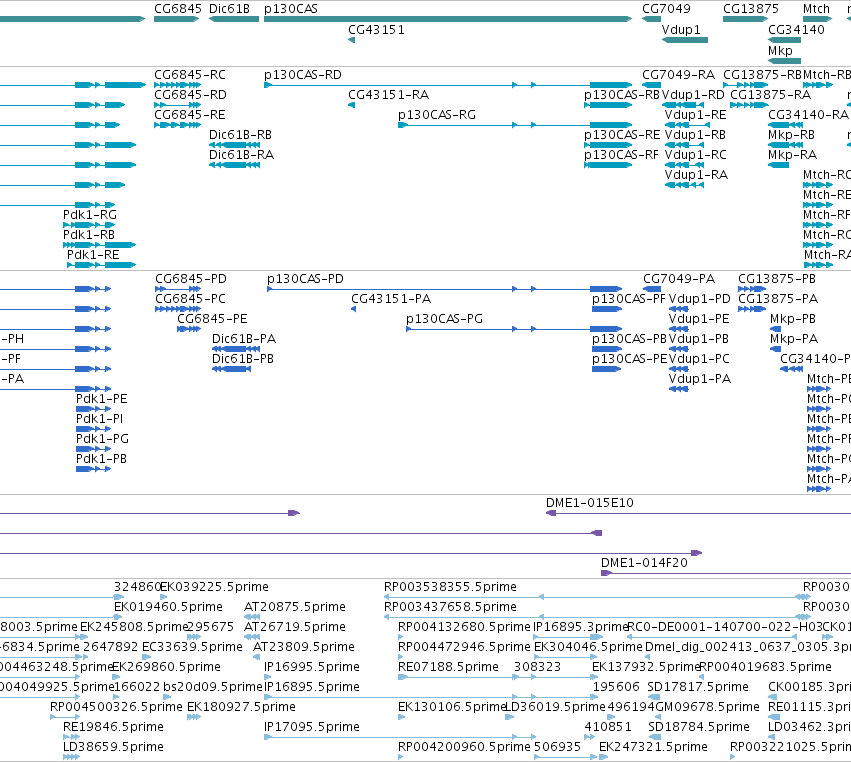The height and width of the screenshot is (762, 851).
Task: Select EST LD38659.5prime
Action: pos(113,746)
